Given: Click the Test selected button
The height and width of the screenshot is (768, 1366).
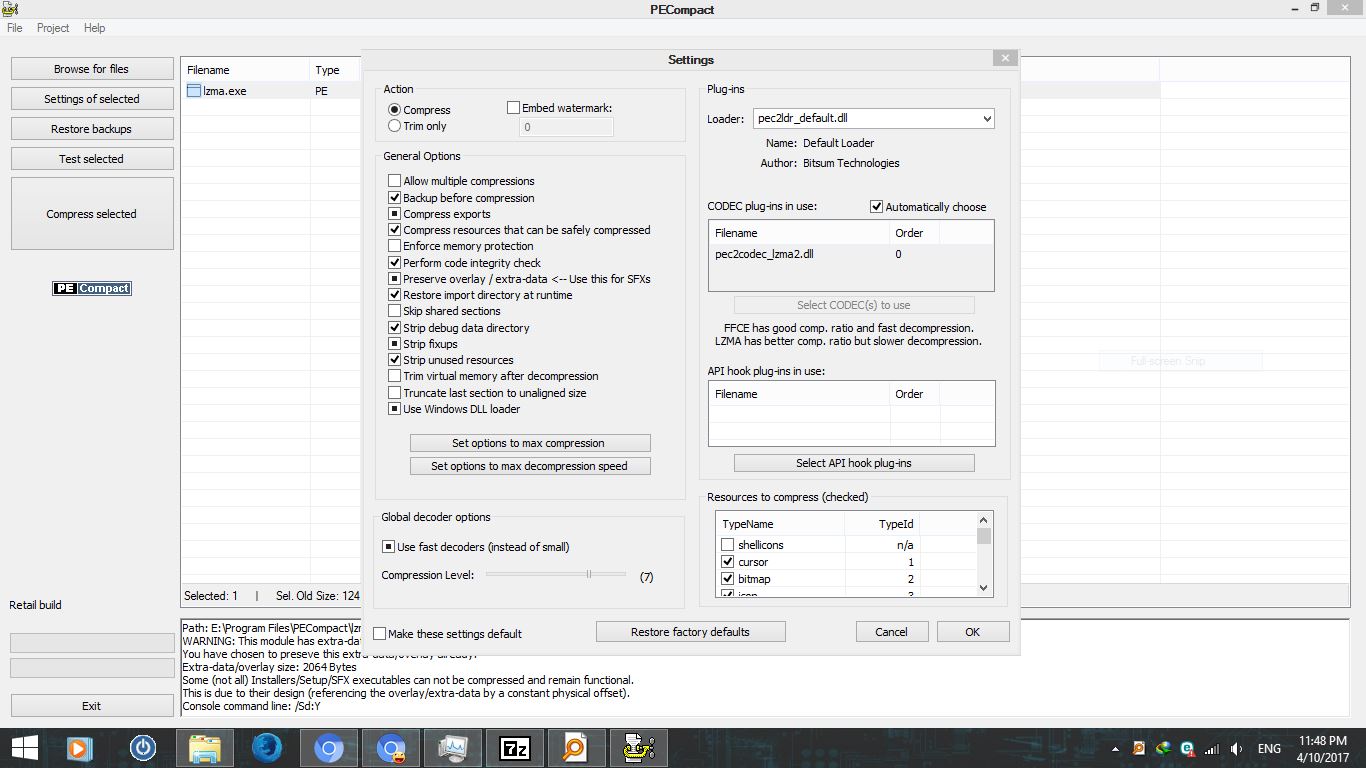Looking at the screenshot, I should coord(92,159).
